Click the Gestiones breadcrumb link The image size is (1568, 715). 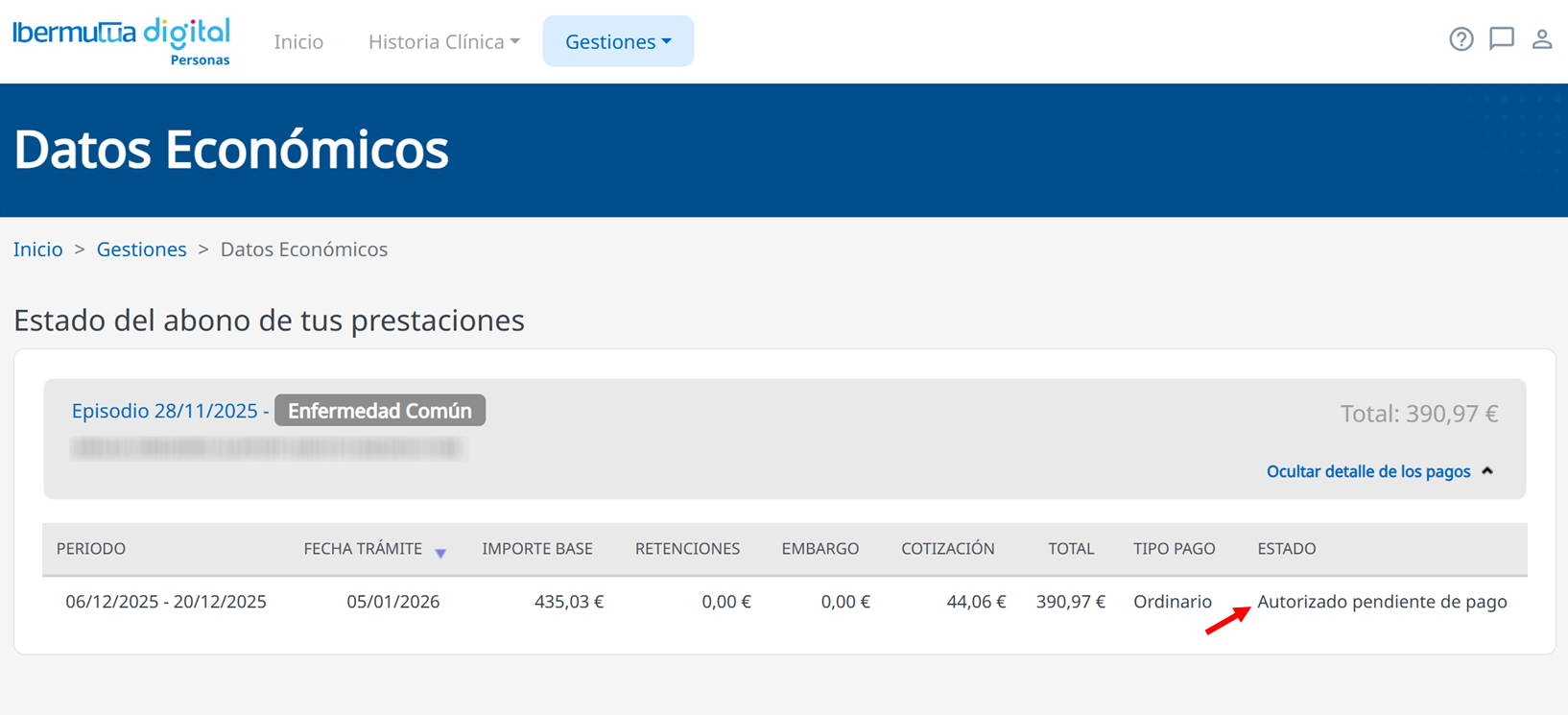tap(141, 250)
